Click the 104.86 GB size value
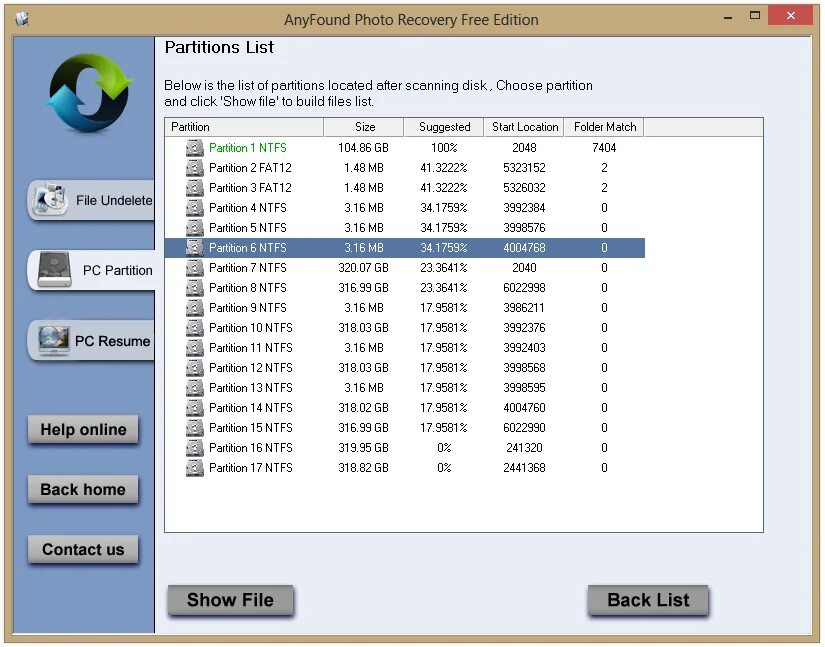The width and height of the screenshot is (825, 647). click(x=364, y=148)
